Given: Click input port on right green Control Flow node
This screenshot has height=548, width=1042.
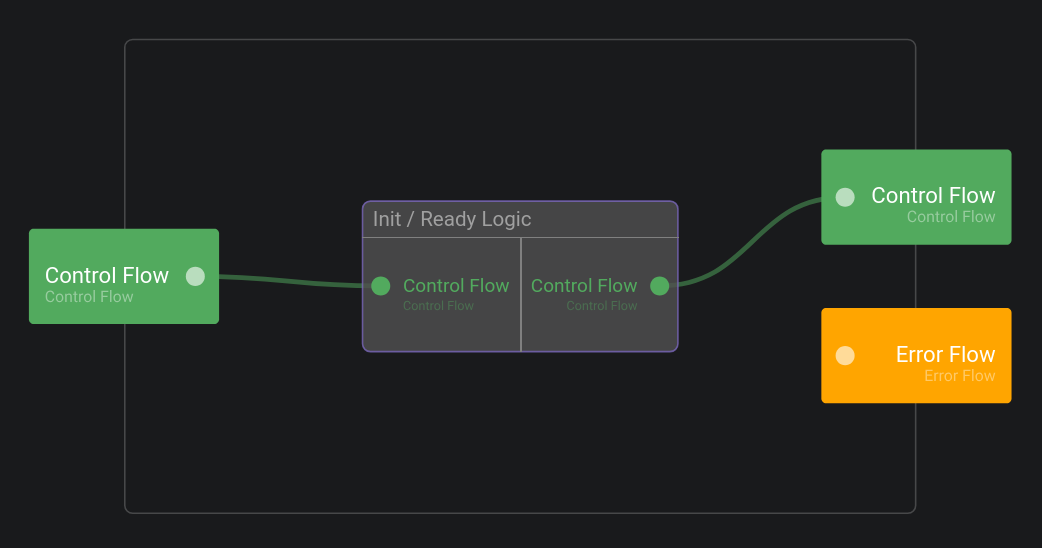Looking at the screenshot, I should point(845,197).
